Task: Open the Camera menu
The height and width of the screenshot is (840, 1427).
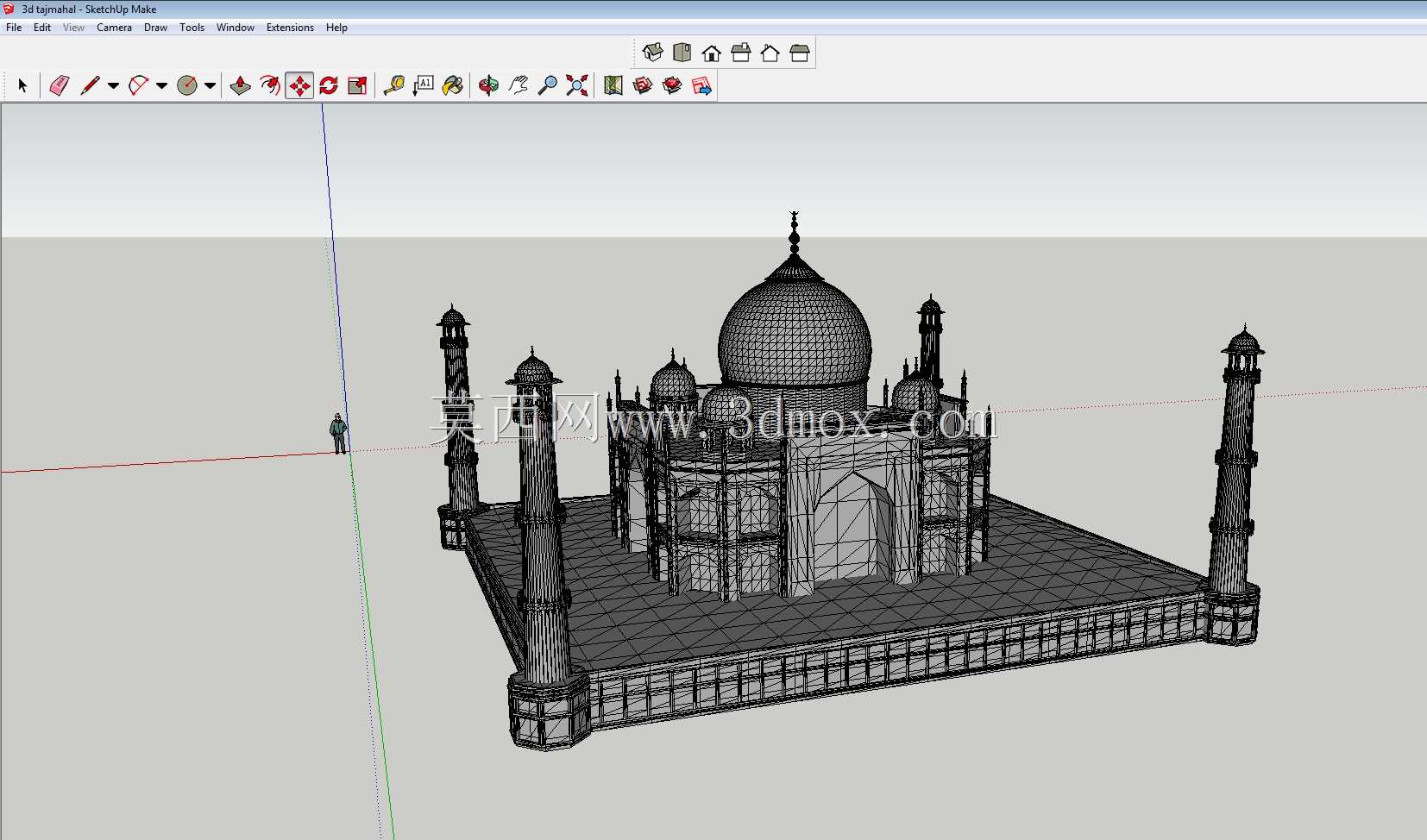Action: [114, 28]
